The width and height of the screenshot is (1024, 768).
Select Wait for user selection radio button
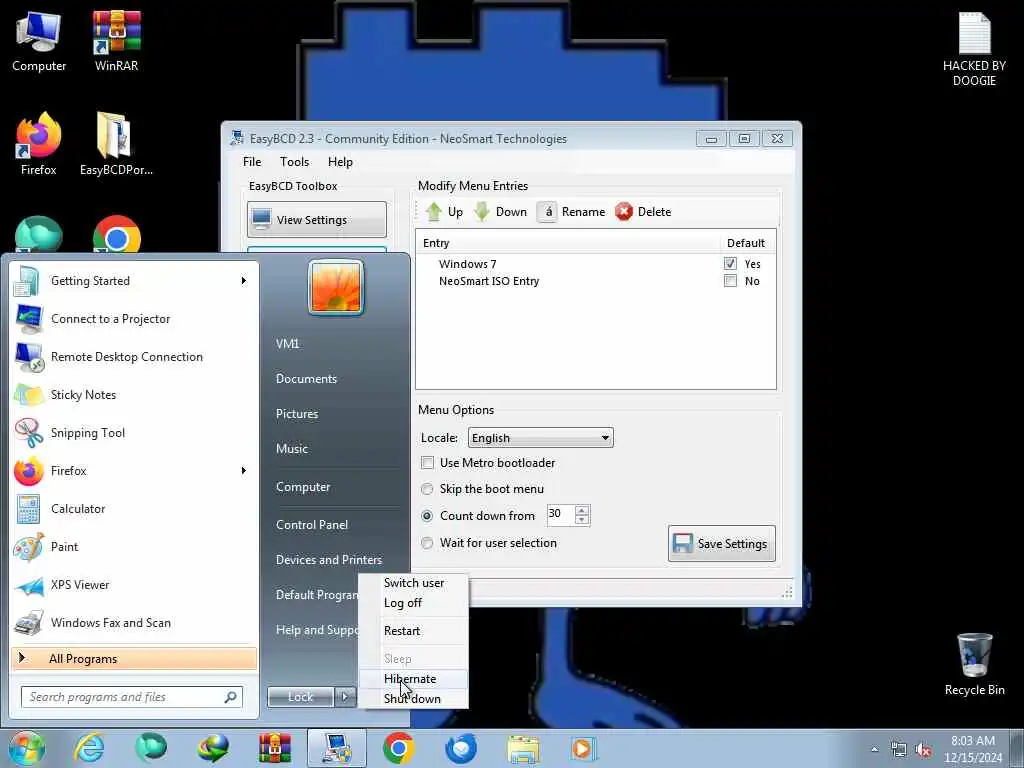coord(427,543)
